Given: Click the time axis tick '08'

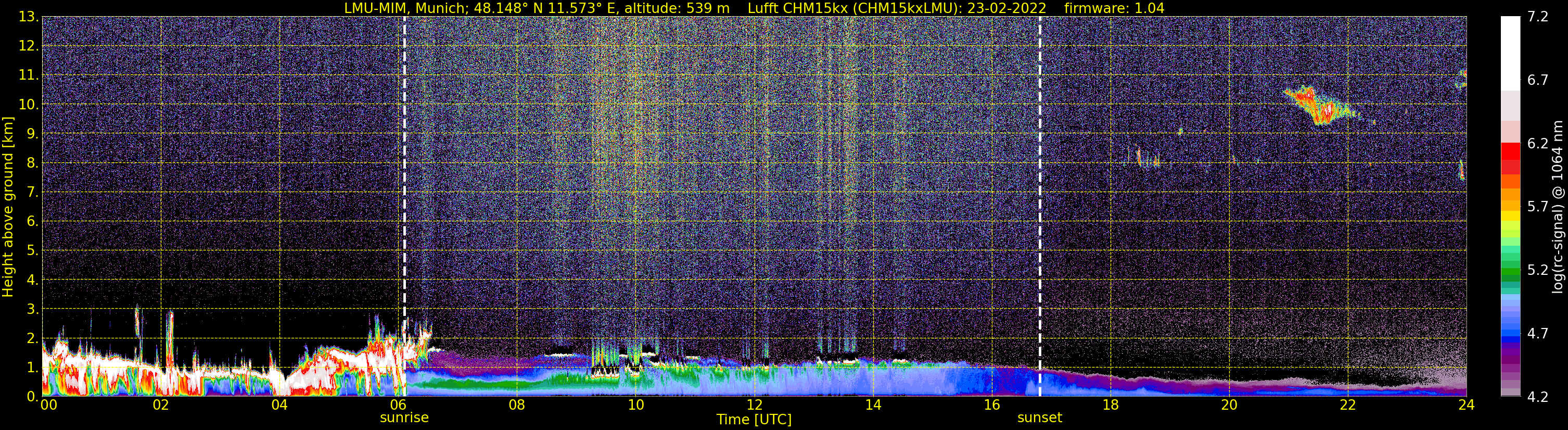Looking at the screenshot, I should click(517, 405).
